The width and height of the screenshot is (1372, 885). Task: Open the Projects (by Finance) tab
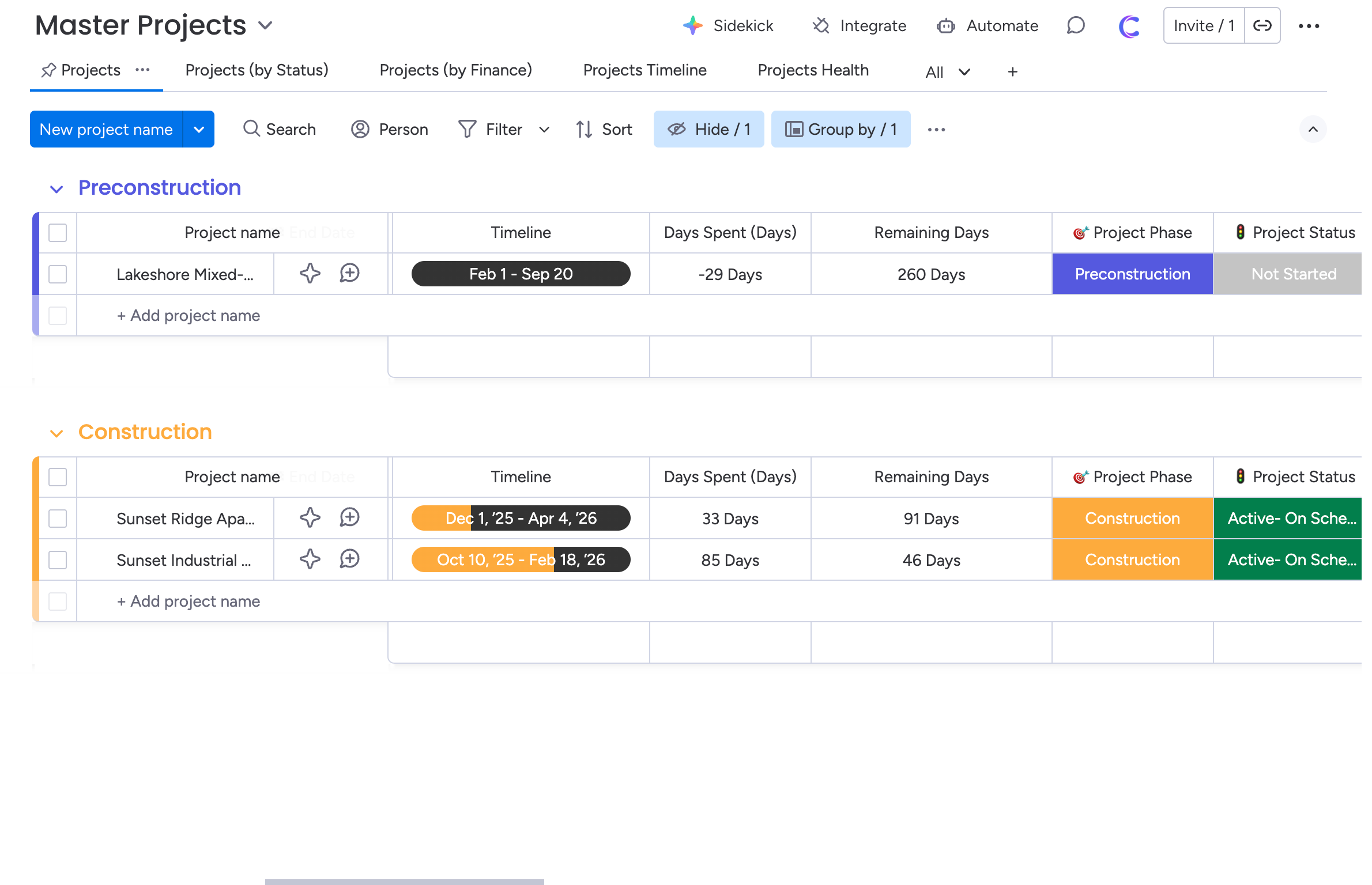point(455,70)
